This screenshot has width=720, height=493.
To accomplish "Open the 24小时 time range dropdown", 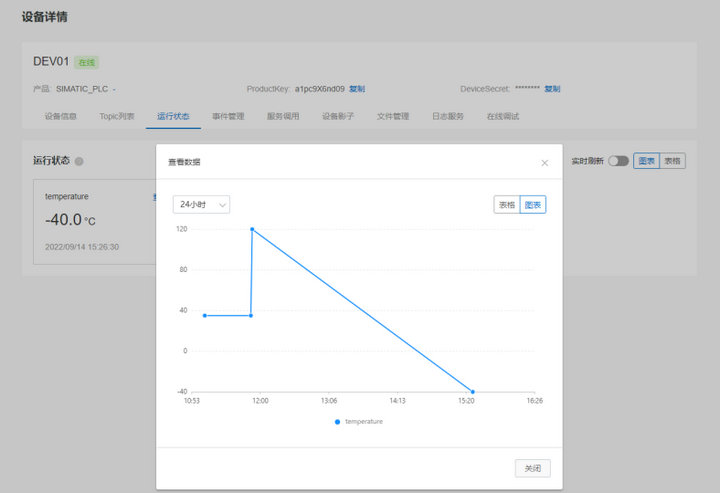I will tap(201, 204).
